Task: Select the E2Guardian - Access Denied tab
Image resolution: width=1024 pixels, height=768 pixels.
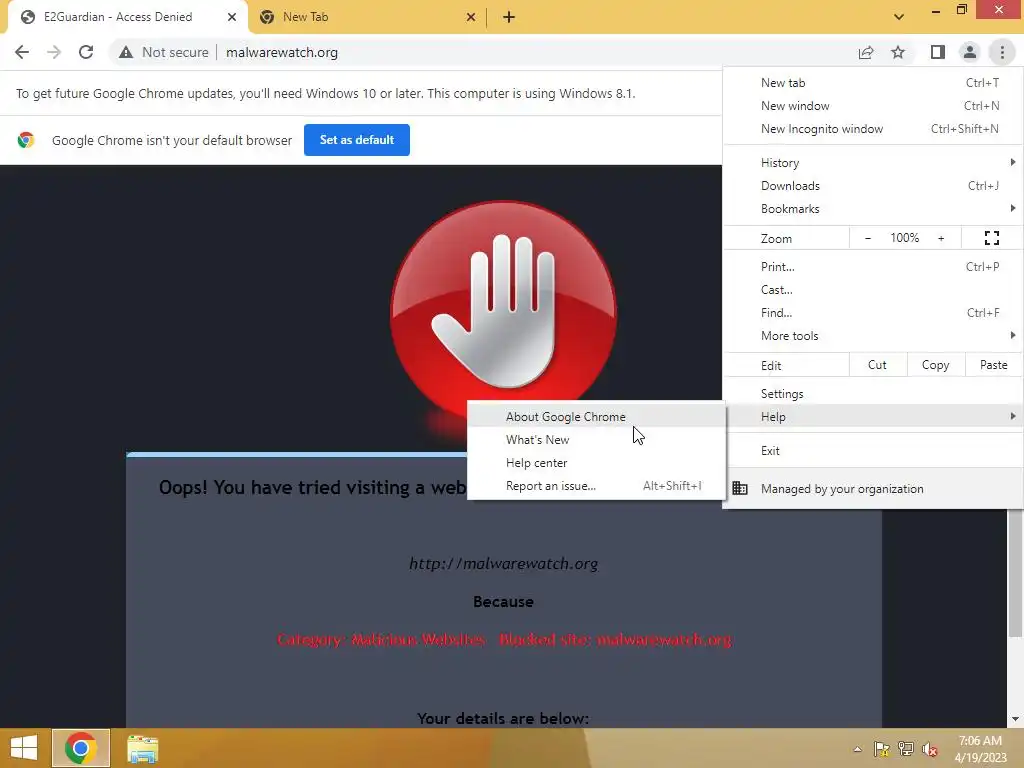Action: (x=127, y=17)
